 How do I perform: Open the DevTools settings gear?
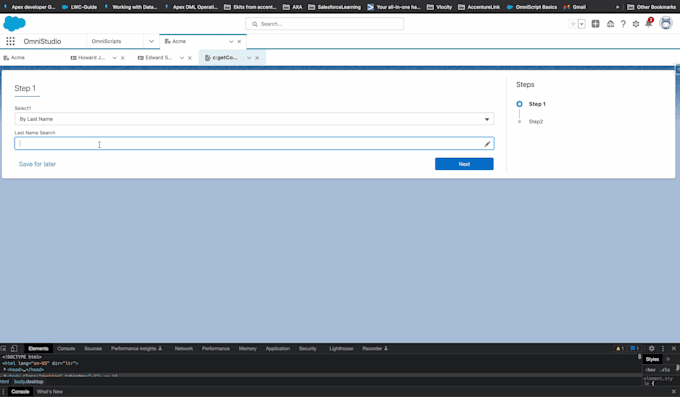pos(651,348)
